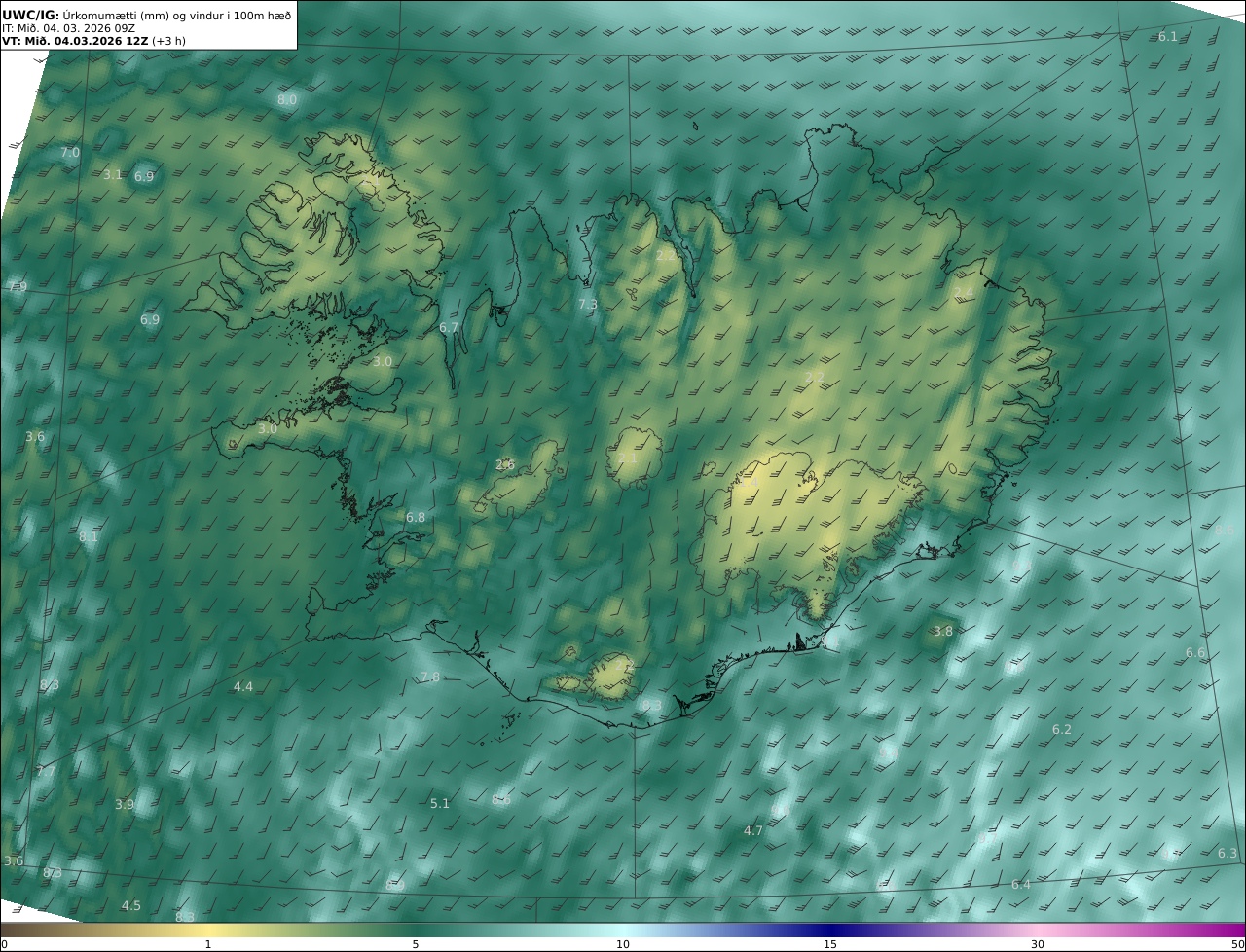Click the map value '4.4'
The image size is (1246, 952).
tap(243, 687)
